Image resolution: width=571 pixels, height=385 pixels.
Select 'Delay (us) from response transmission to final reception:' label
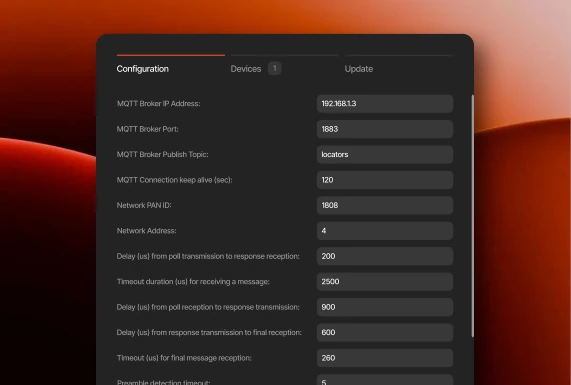(209, 333)
